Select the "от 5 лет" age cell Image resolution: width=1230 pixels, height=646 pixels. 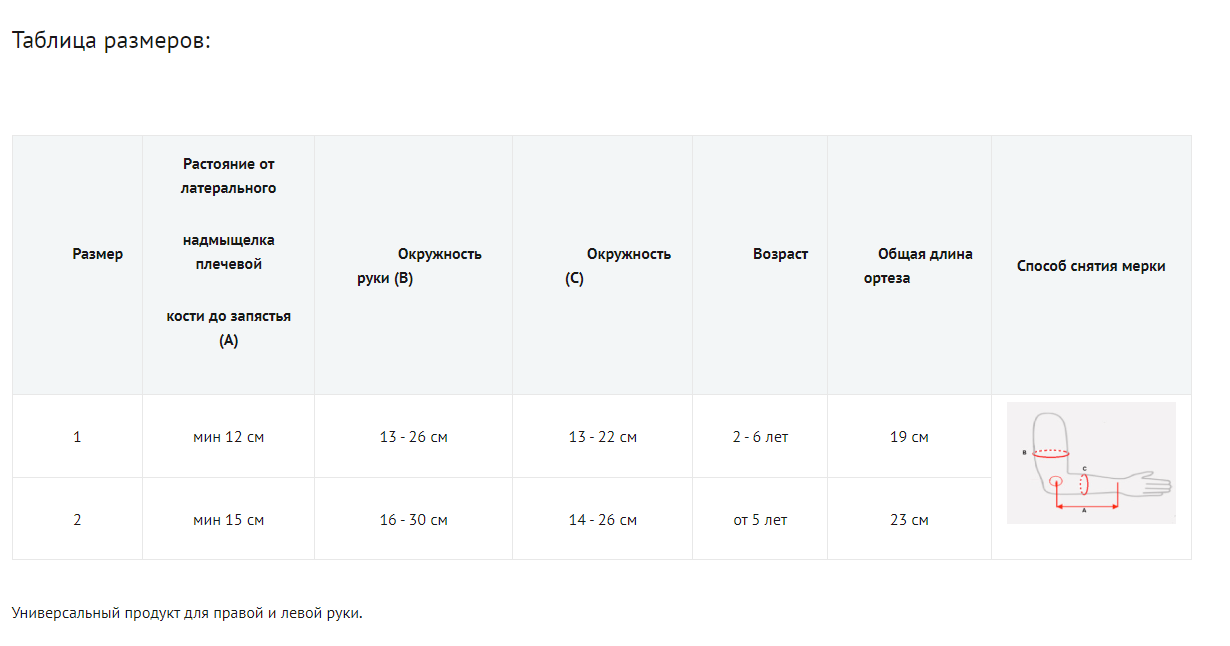point(760,520)
